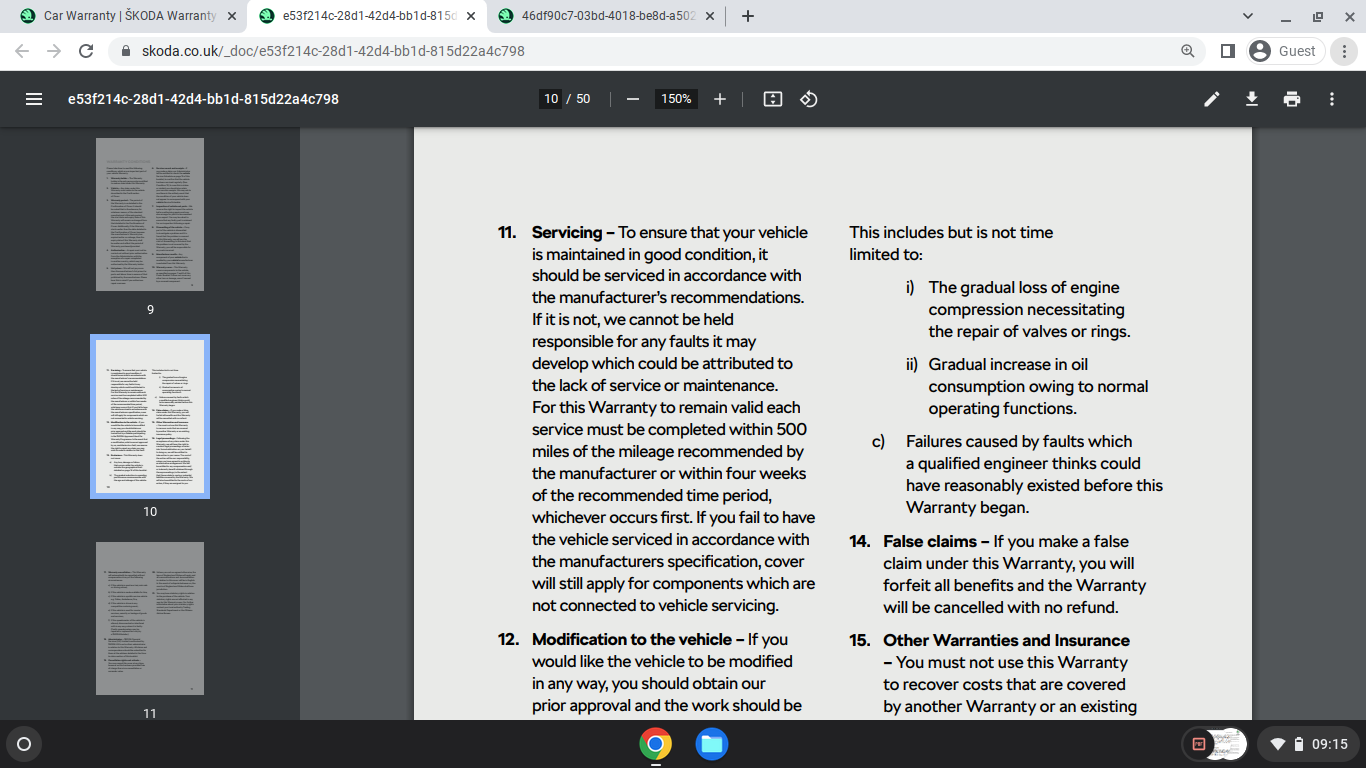
Task: Click the zoom out minus icon
Action: point(632,99)
